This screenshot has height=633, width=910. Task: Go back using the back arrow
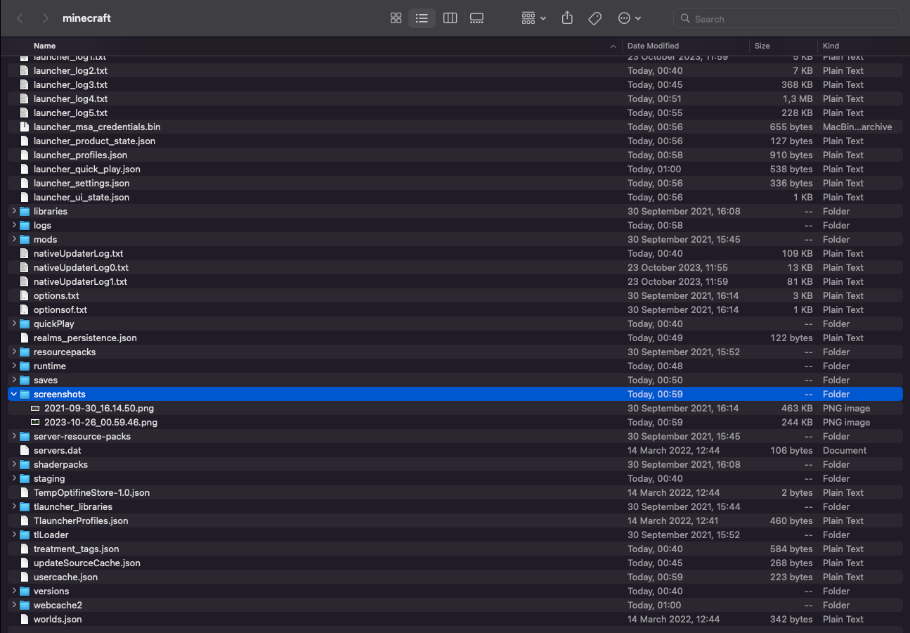click(20, 19)
